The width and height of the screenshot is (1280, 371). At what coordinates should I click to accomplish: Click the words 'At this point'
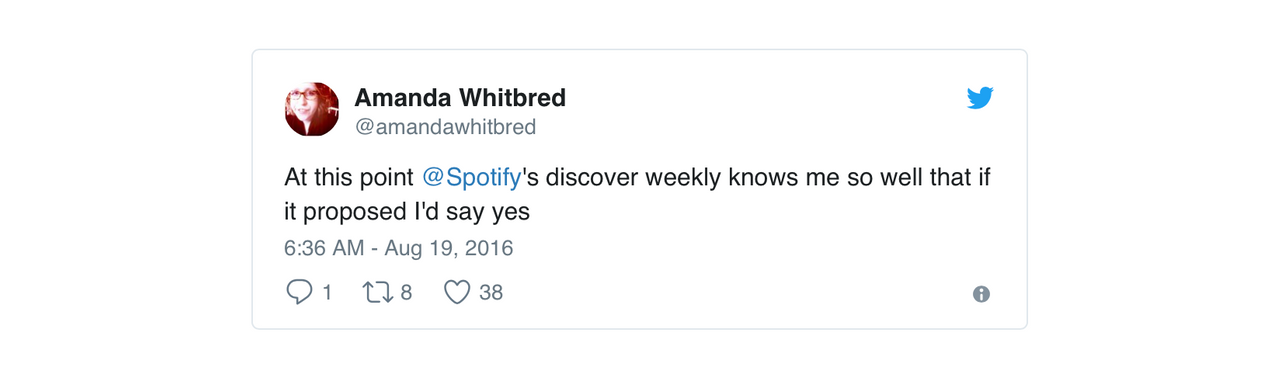coord(349,178)
